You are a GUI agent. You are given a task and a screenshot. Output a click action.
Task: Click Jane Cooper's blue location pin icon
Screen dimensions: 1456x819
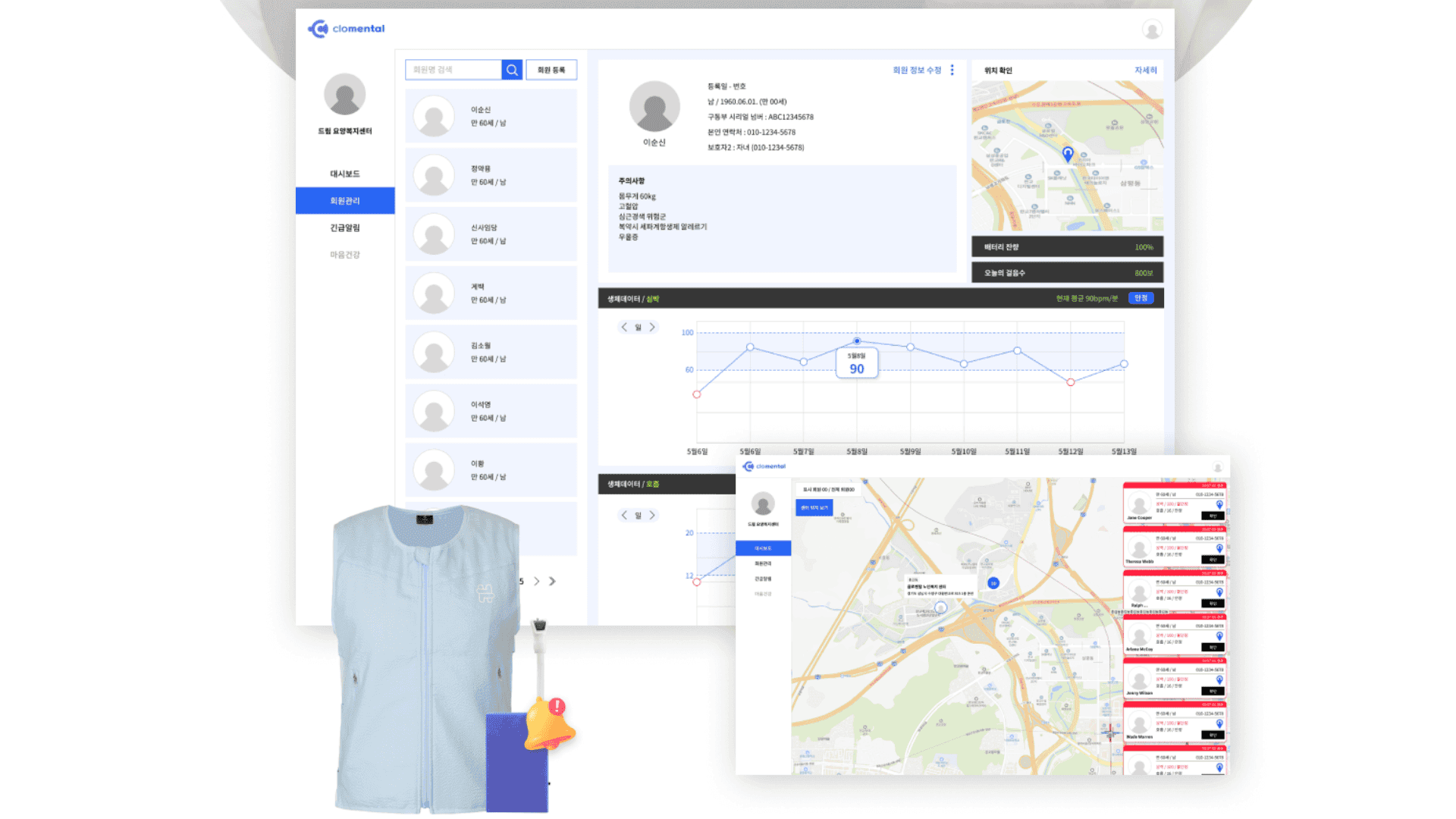pyautogui.click(x=1219, y=504)
